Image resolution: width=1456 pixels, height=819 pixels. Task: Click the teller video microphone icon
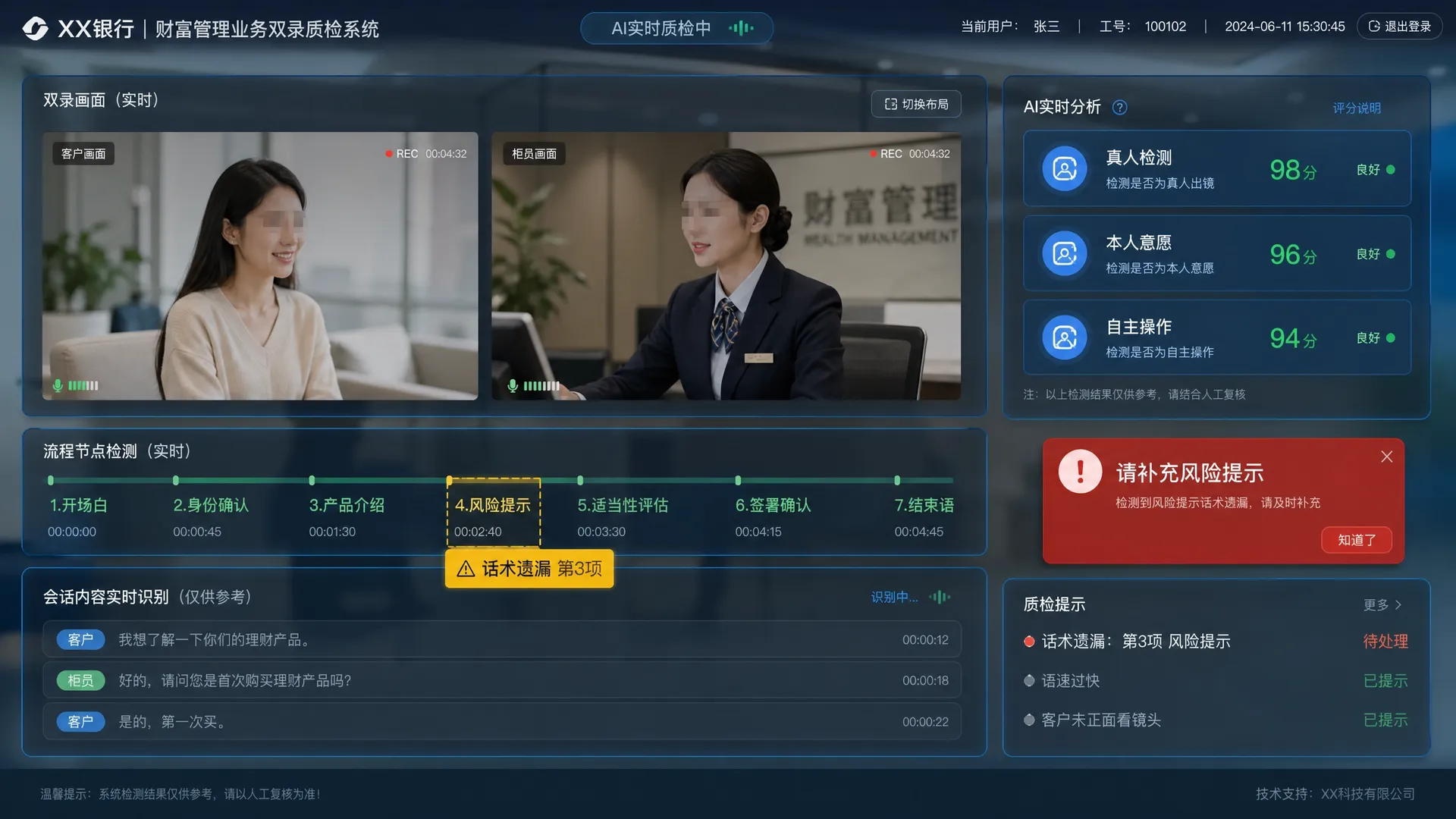[513, 385]
